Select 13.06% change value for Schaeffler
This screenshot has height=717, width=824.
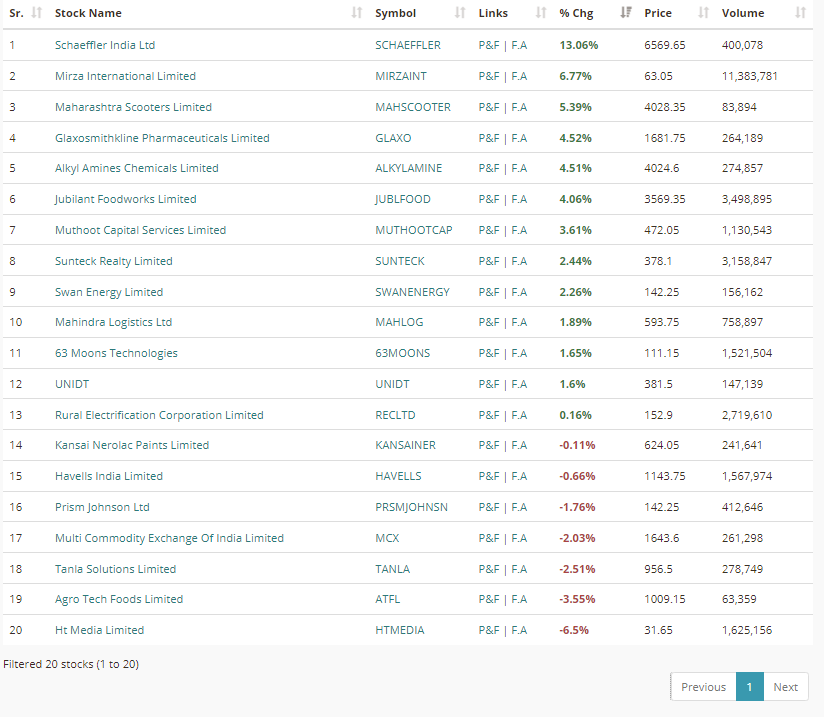[x=579, y=45]
